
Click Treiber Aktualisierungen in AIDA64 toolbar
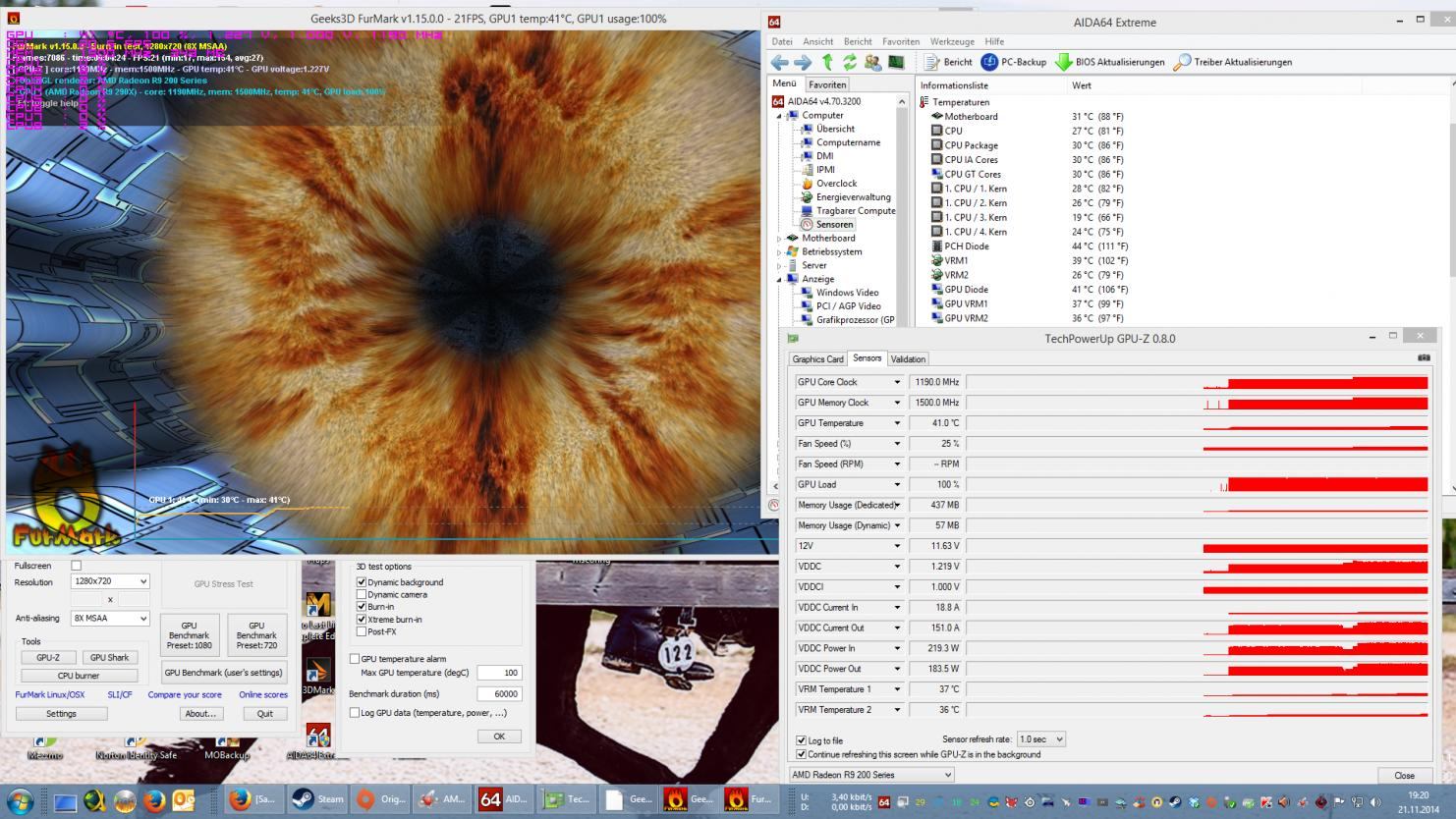tap(1233, 62)
